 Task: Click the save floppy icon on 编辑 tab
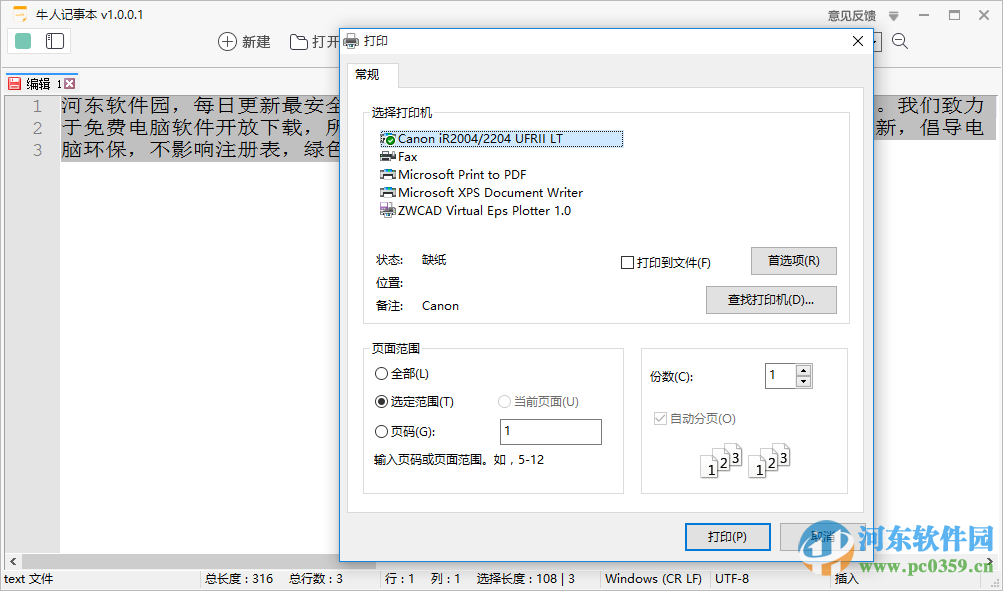13,82
